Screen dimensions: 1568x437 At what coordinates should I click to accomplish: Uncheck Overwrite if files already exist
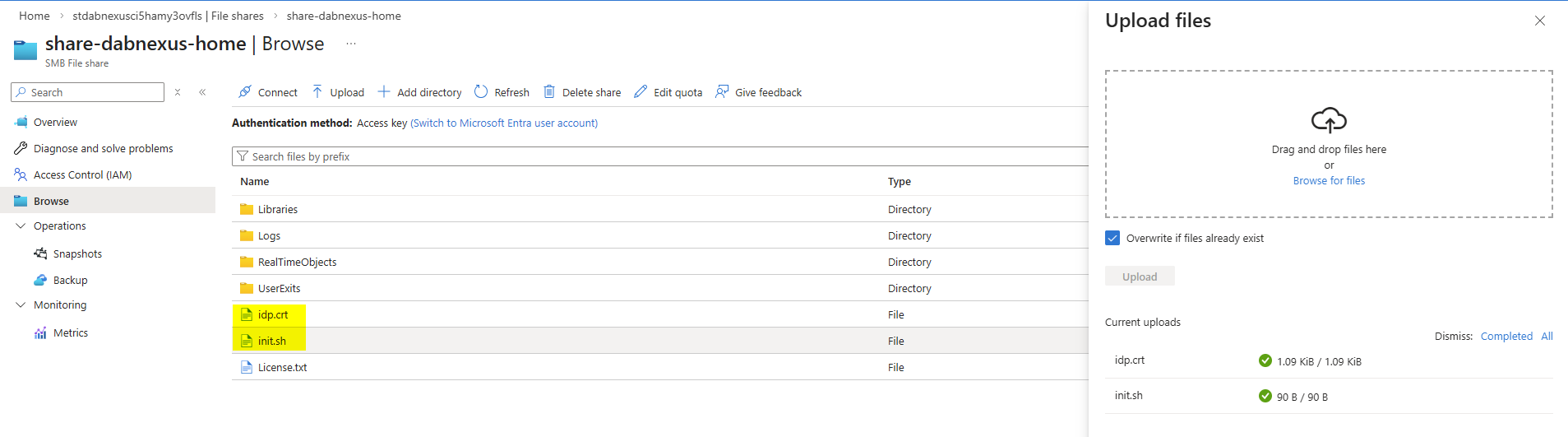(x=1112, y=238)
